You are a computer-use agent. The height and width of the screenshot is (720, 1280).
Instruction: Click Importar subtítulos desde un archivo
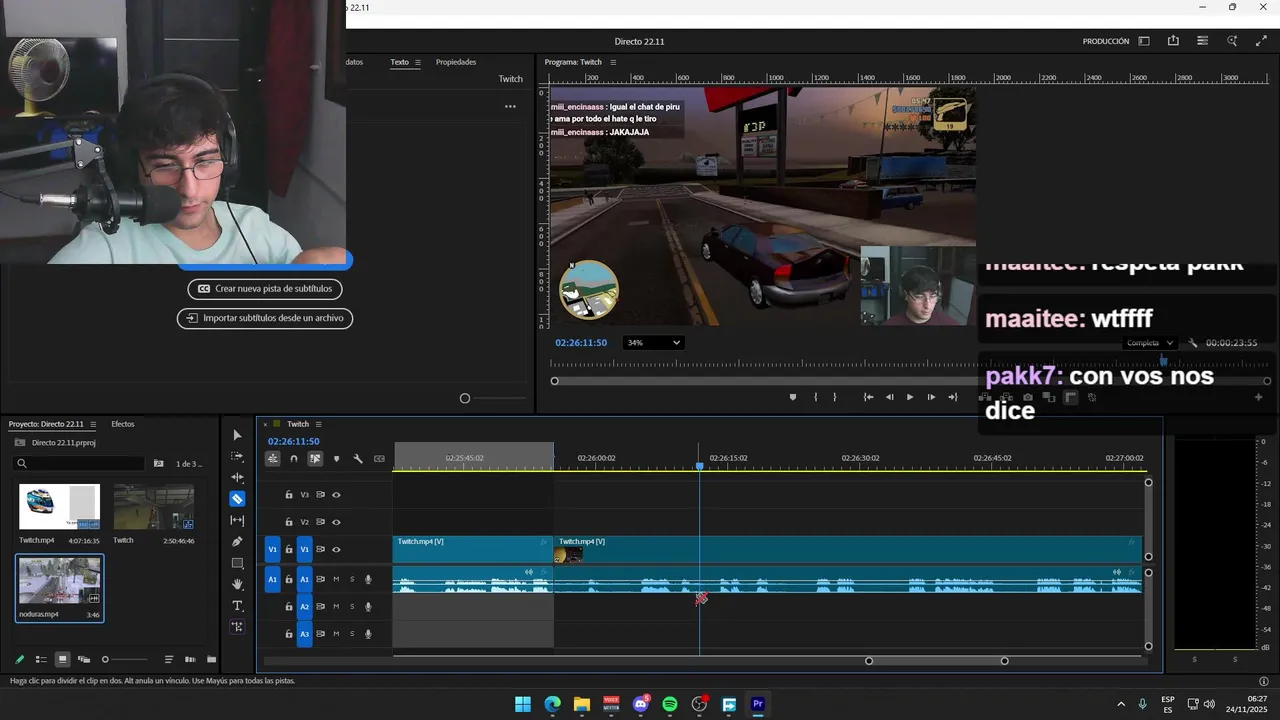click(265, 318)
